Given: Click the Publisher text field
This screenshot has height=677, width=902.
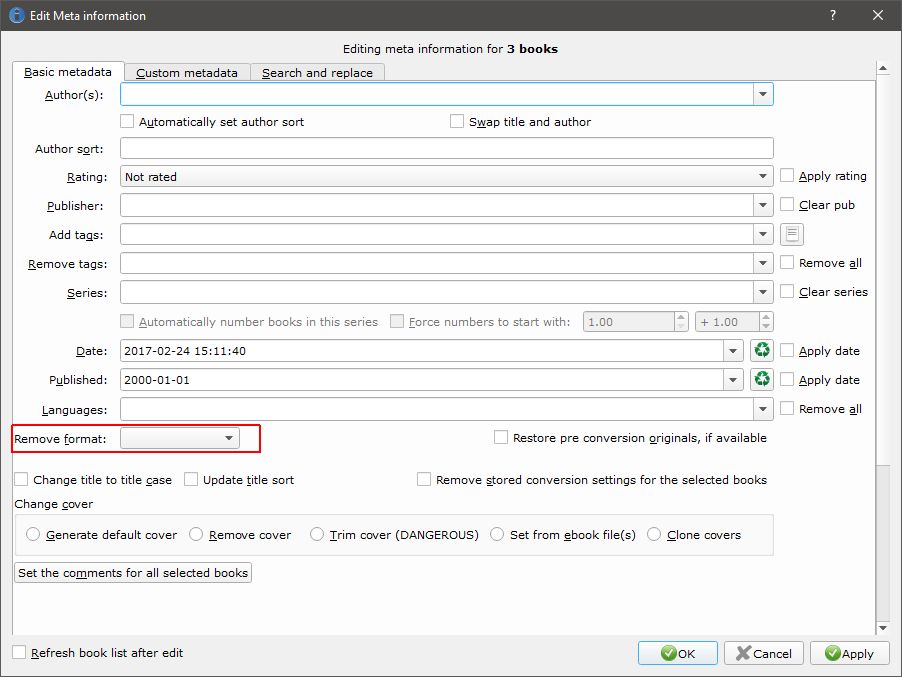Looking at the screenshot, I should coord(437,205).
